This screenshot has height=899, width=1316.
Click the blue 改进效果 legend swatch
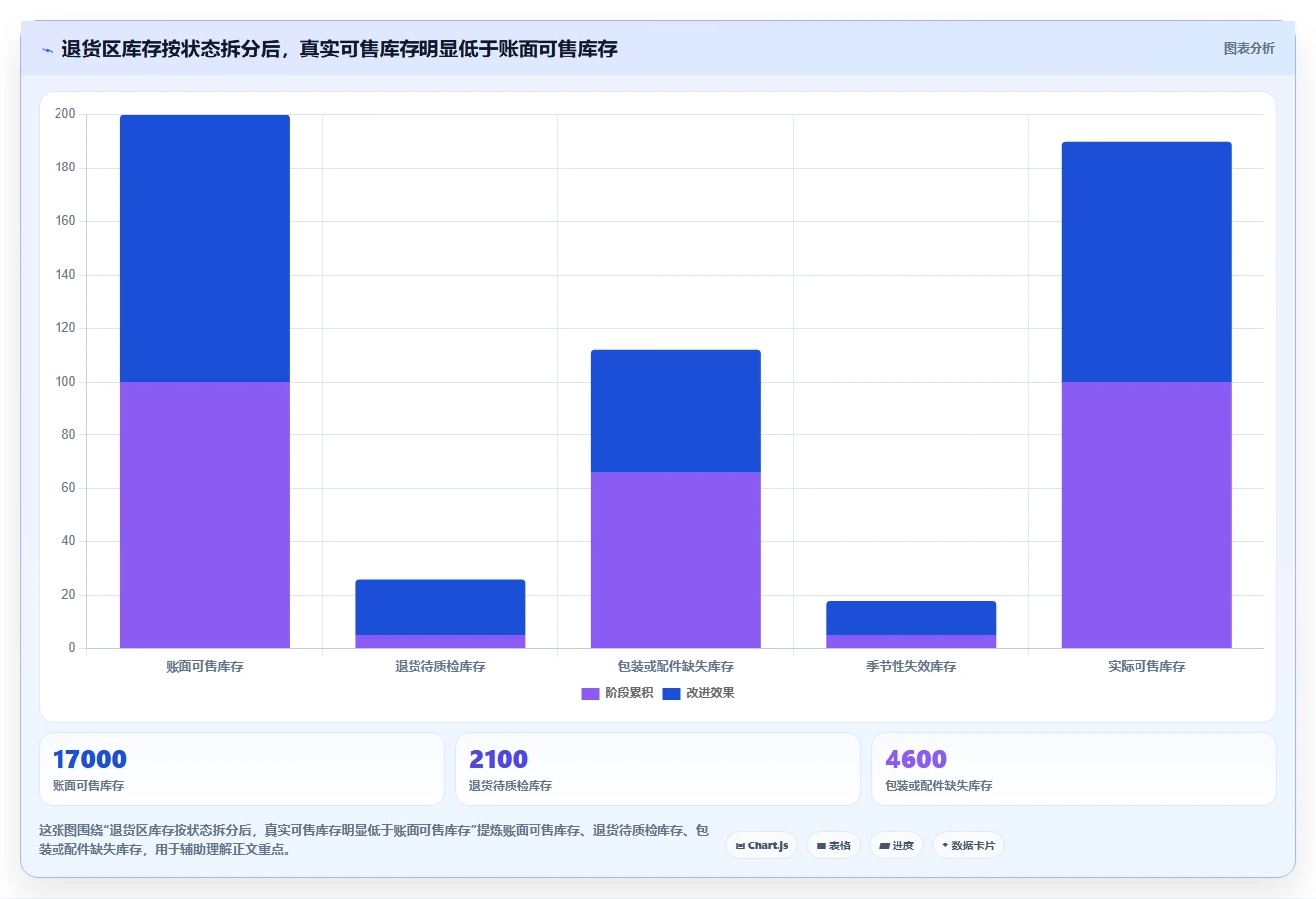point(671,693)
